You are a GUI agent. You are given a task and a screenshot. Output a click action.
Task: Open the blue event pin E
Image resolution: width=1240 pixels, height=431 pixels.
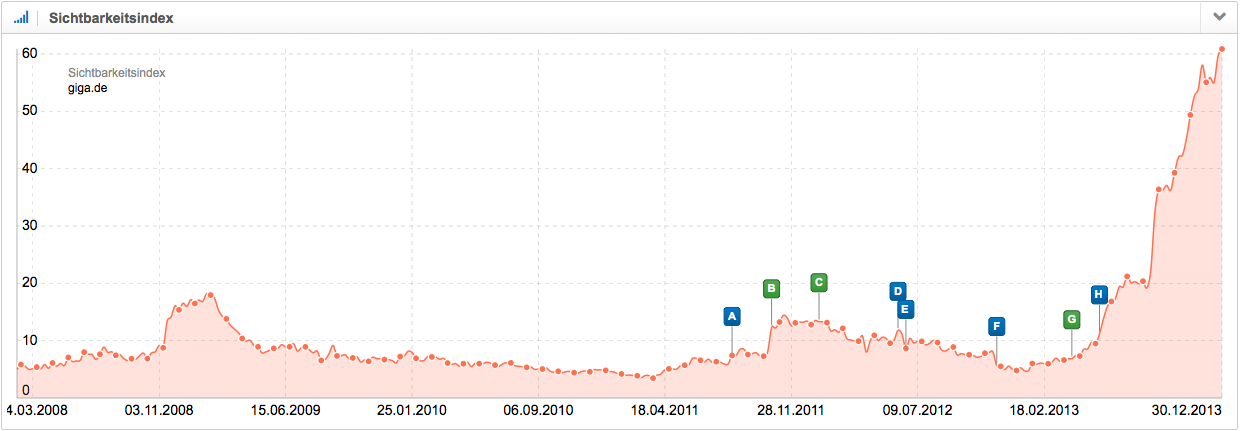coord(905,310)
